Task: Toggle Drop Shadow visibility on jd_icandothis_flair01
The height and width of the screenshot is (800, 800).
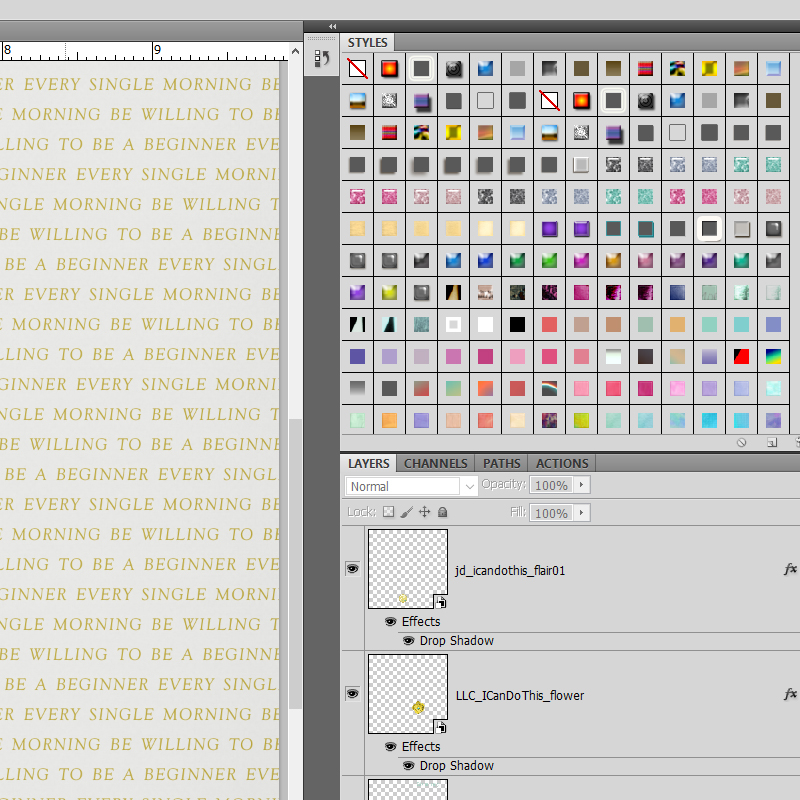Action: [x=409, y=641]
